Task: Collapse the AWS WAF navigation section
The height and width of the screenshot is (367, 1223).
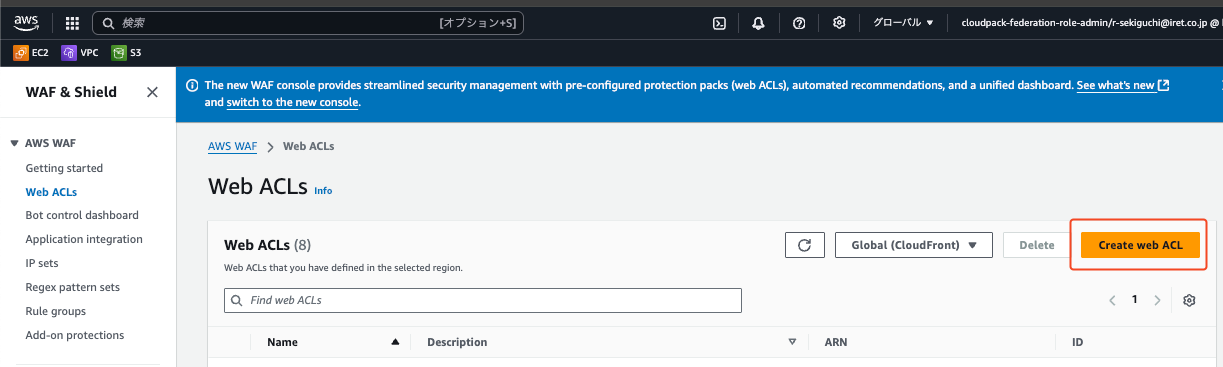Action: click(14, 143)
